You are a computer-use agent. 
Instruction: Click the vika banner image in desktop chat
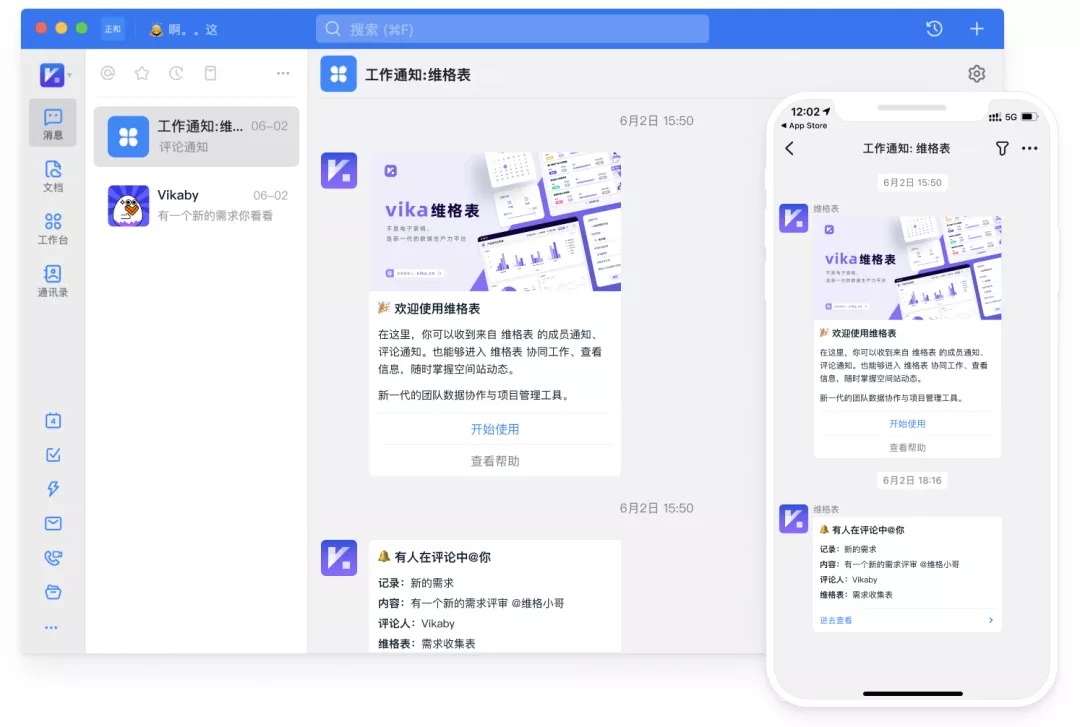[x=495, y=221]
